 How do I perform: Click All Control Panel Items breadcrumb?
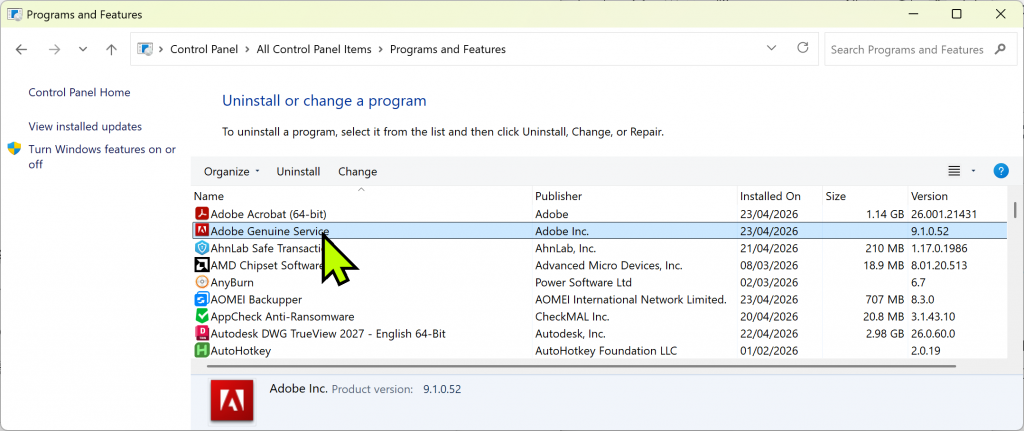tap(314, 50)
